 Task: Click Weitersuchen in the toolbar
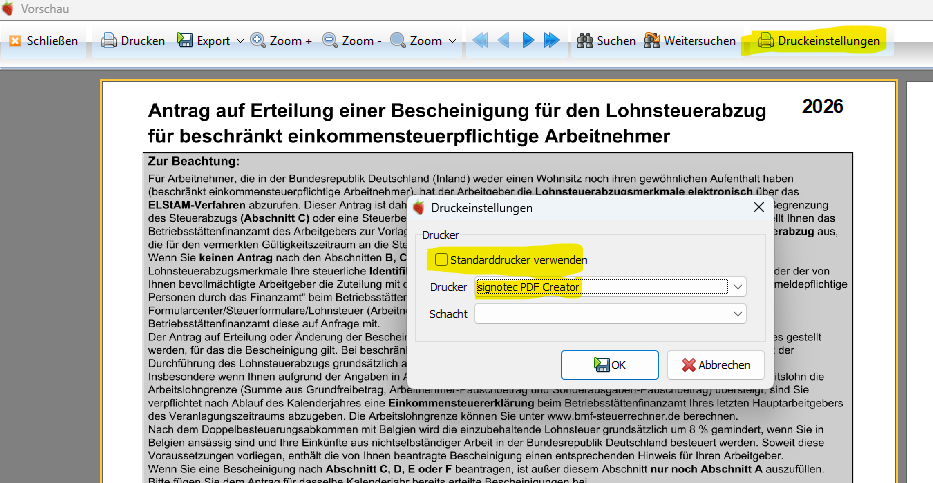(690, 40)
